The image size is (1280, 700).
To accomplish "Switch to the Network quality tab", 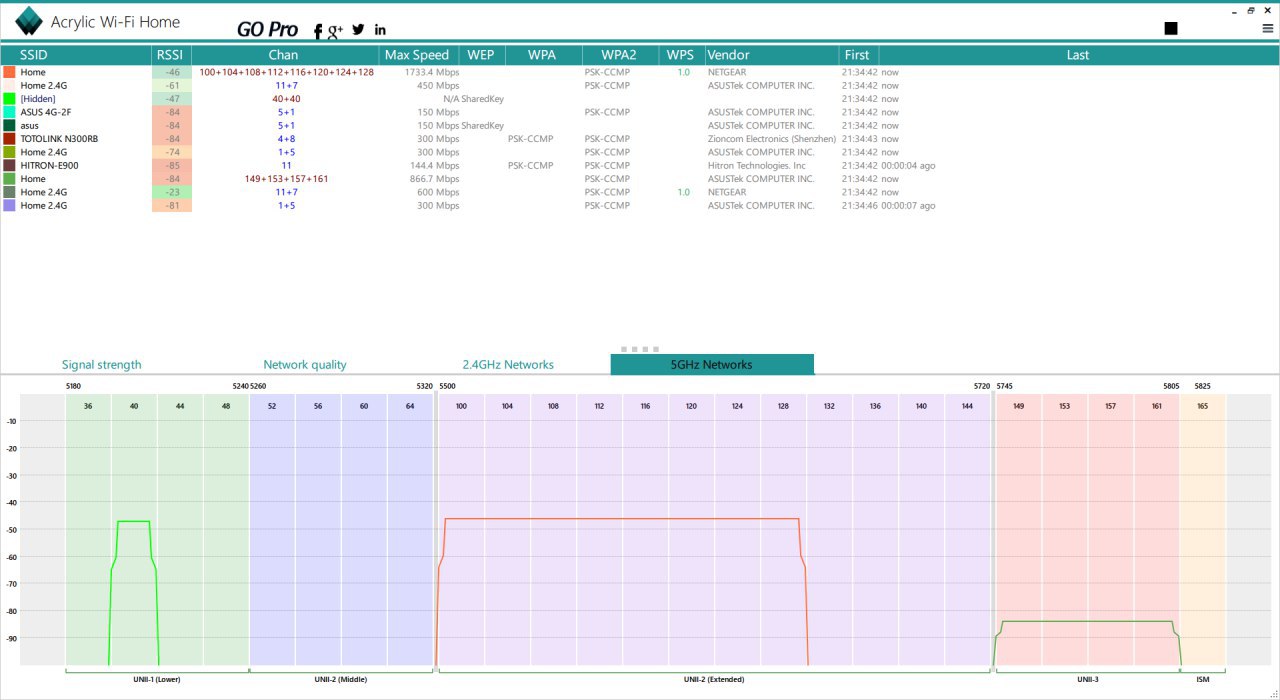I will 305,365.
